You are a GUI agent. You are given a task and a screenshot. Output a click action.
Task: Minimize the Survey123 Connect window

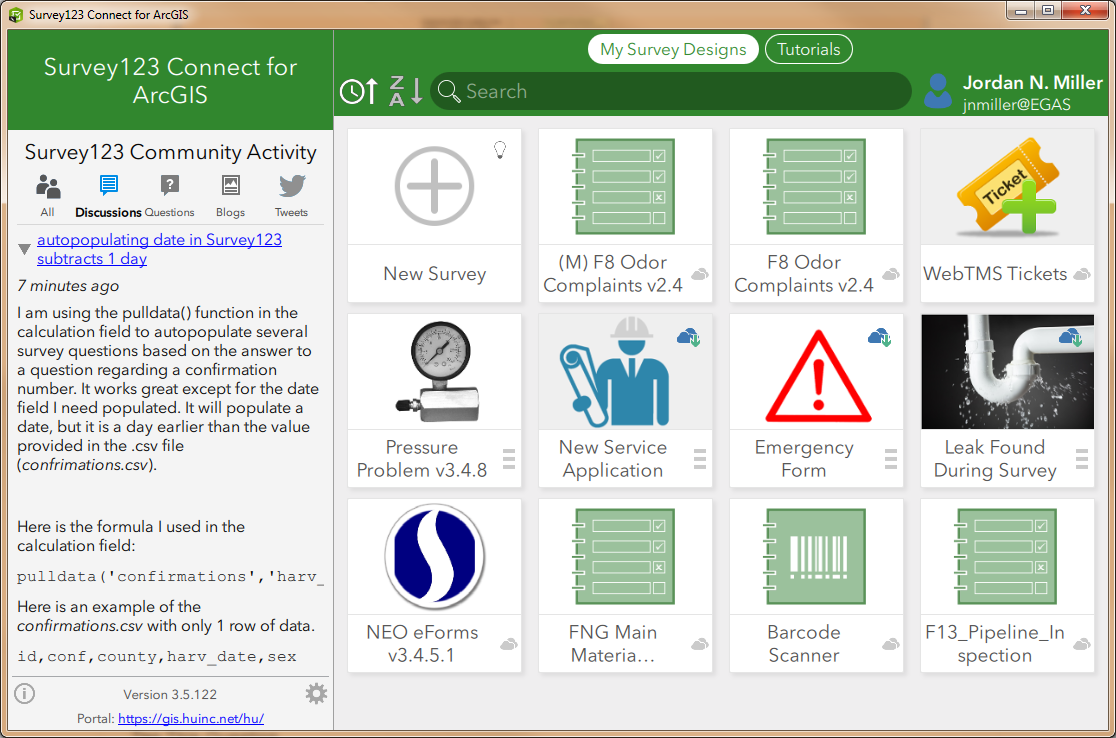1021,10
